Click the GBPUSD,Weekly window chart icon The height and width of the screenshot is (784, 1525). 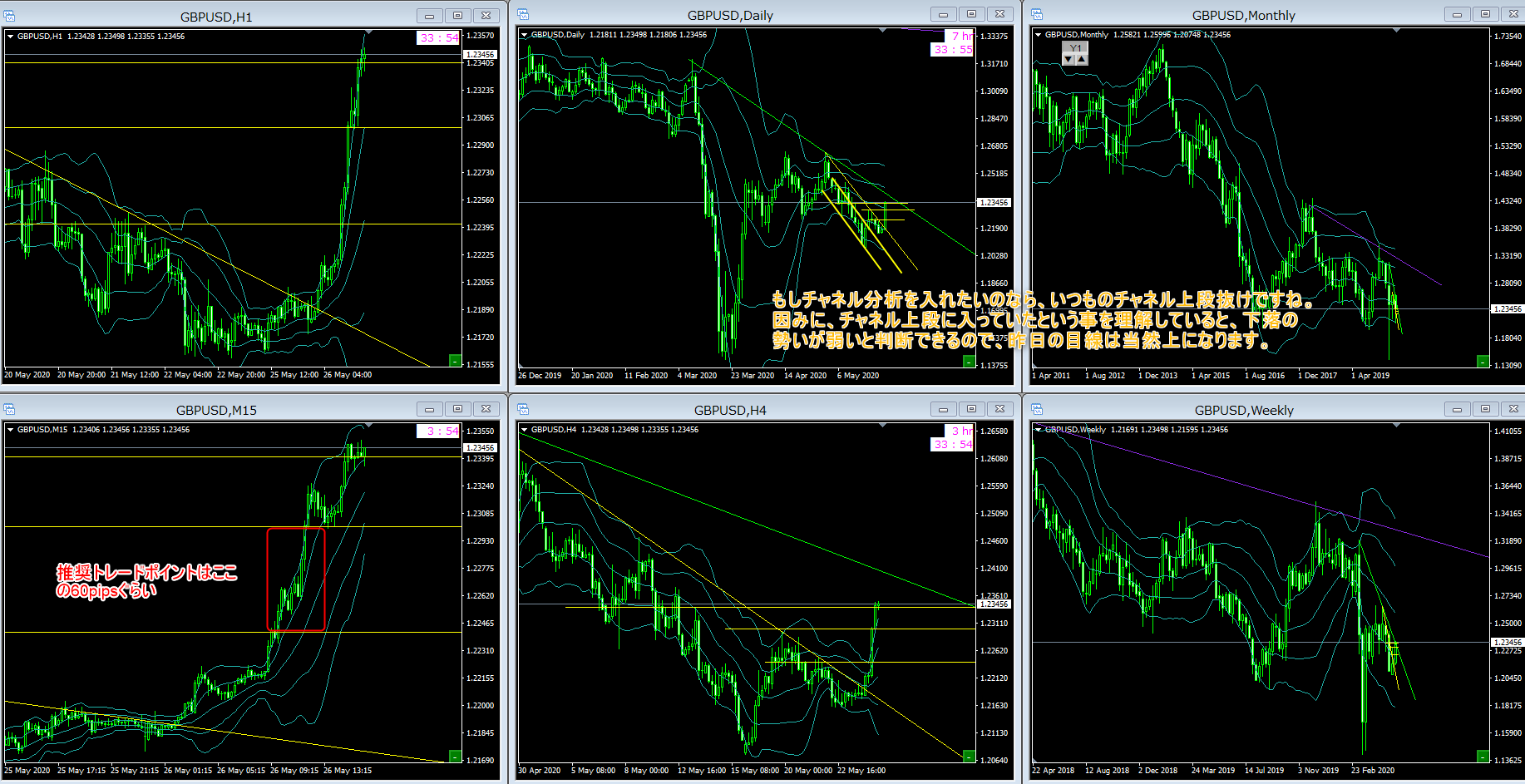point(1037,409)
